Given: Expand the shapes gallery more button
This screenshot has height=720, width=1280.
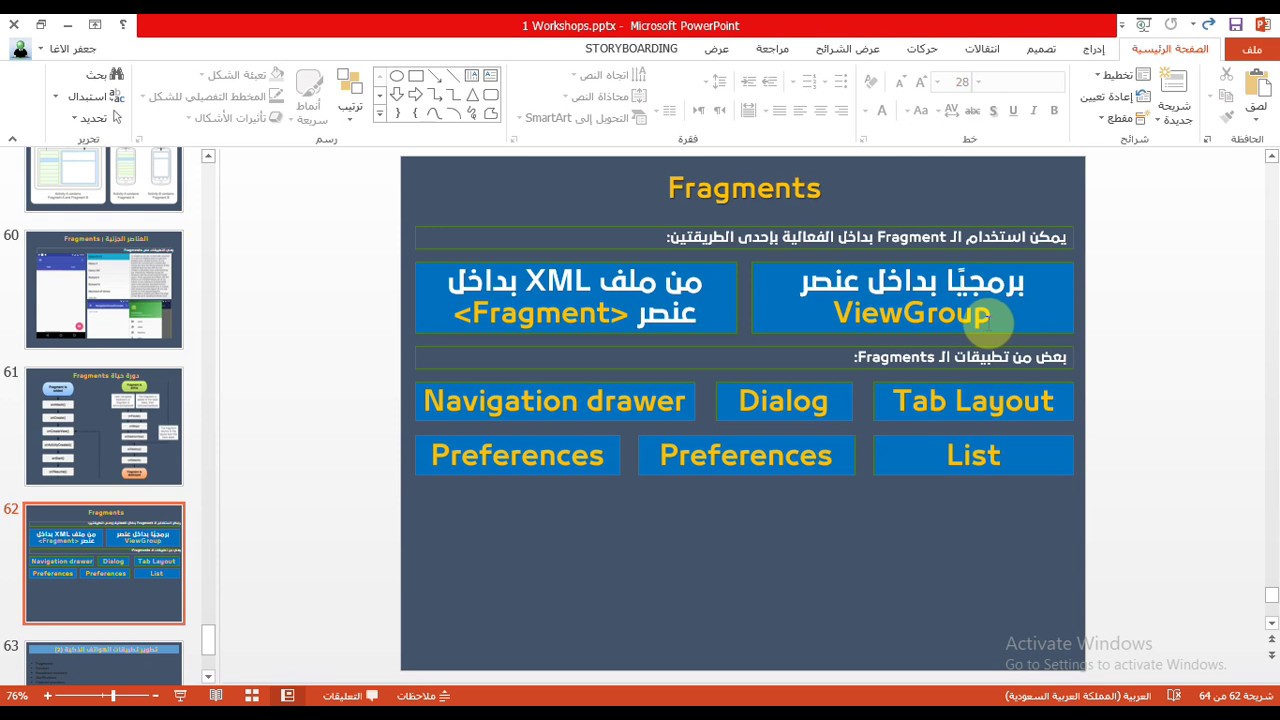Looking at the screenshot, I should click(x=379, y=114).
